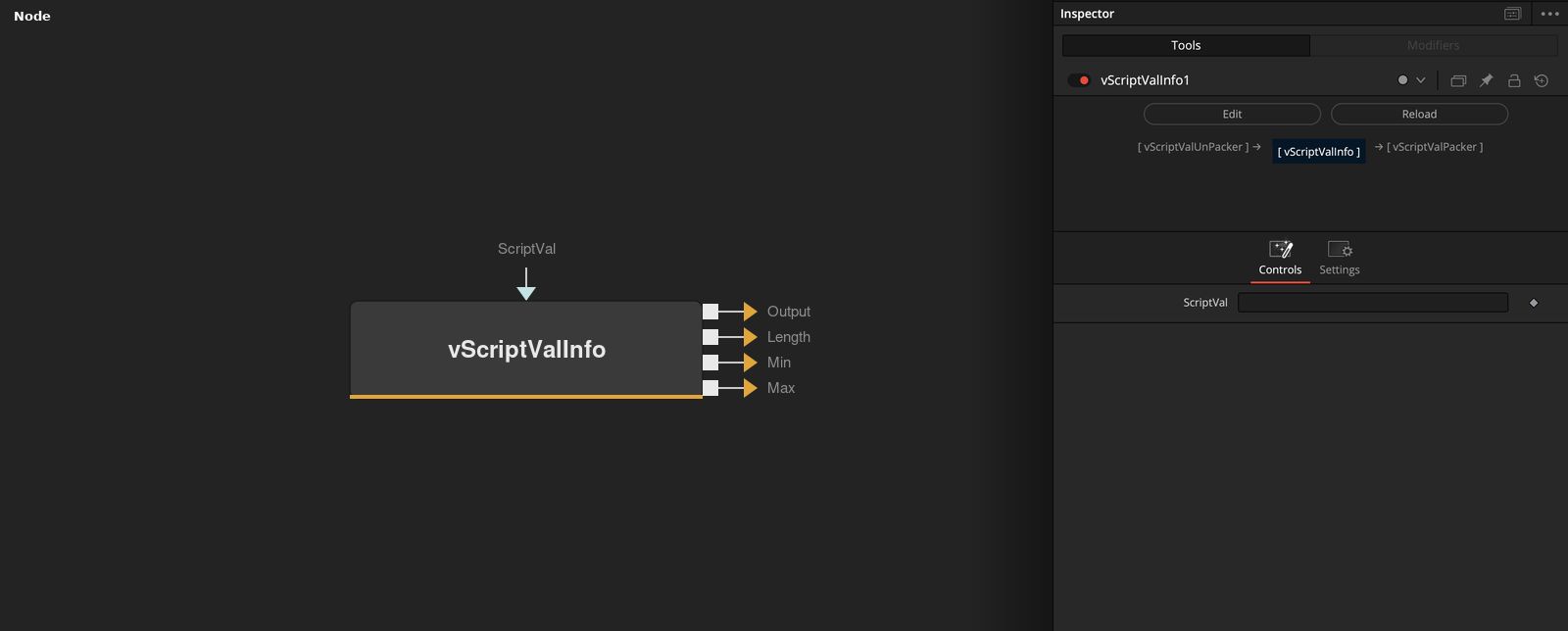The width and height of the screenshot is (1568, 631).
Task: Click the versions icon in the Inspector header
Action: click(1458, 80)
